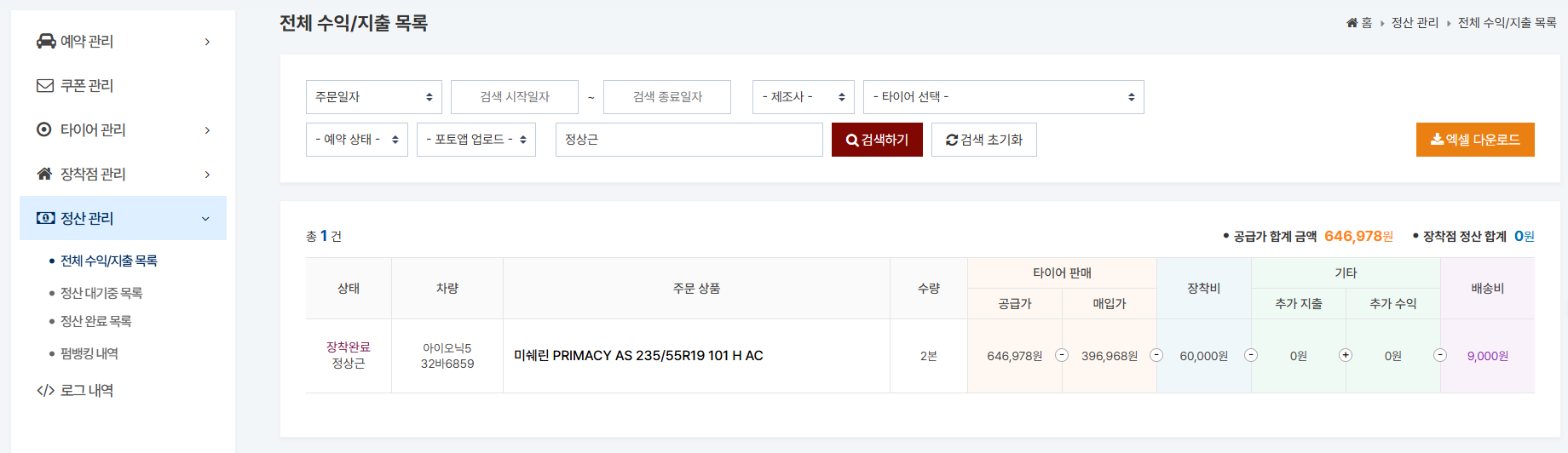This screenshot has width=1568, height=453.
Task: Click the plus circle icon between 추가 지출 and 추가 수익
Action: click(x=1346, y=355)
